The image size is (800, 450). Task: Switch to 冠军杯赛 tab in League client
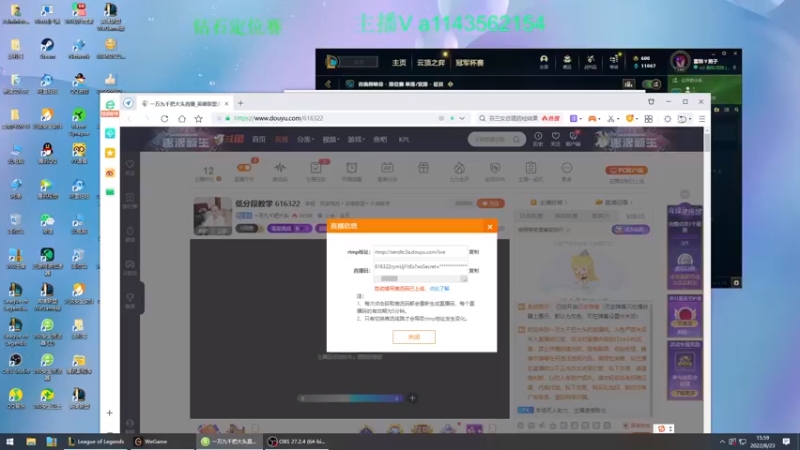pyautogui.click(x=469, y=63)
